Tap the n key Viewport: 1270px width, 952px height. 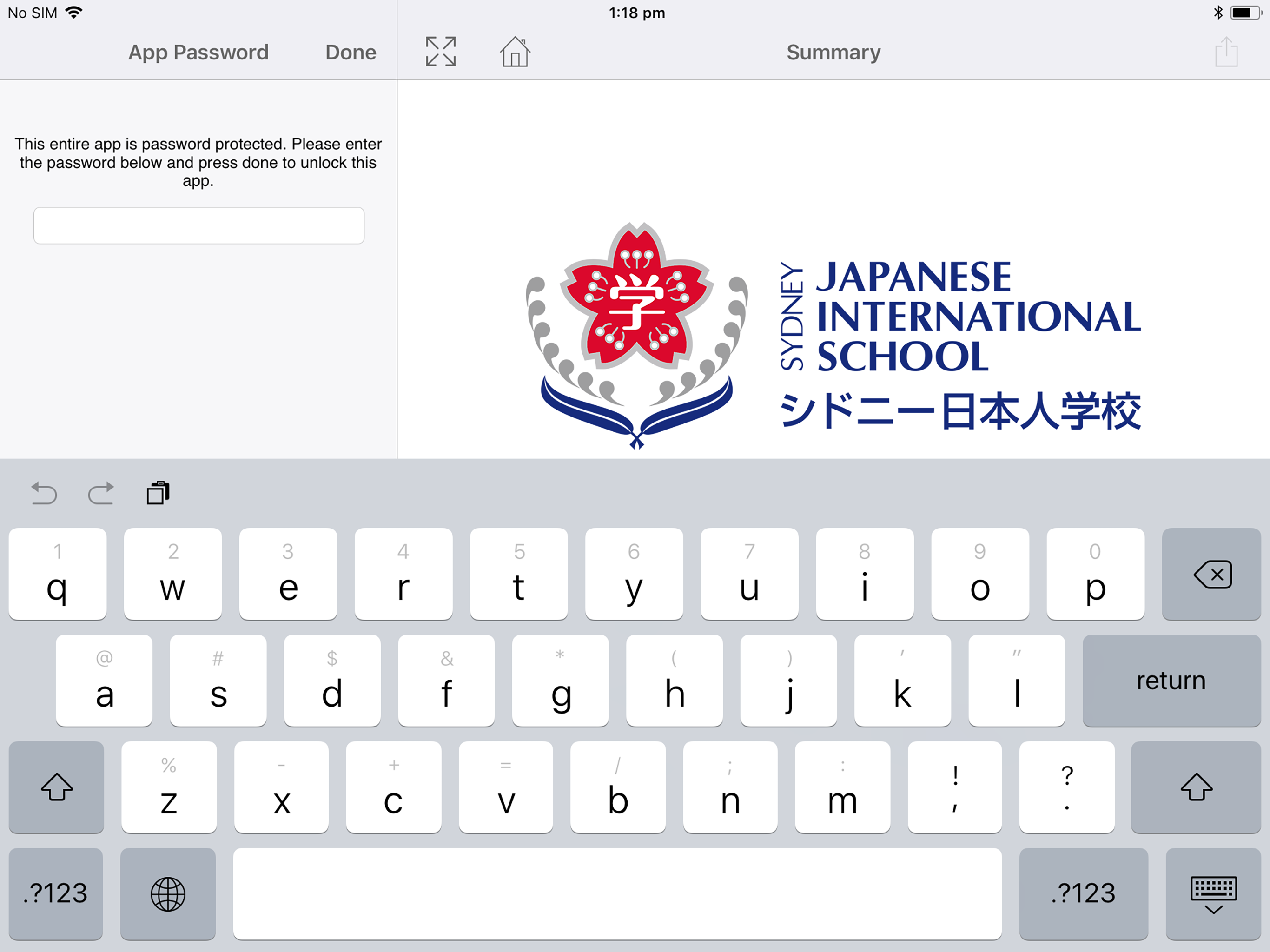click(x=730, y=787)
